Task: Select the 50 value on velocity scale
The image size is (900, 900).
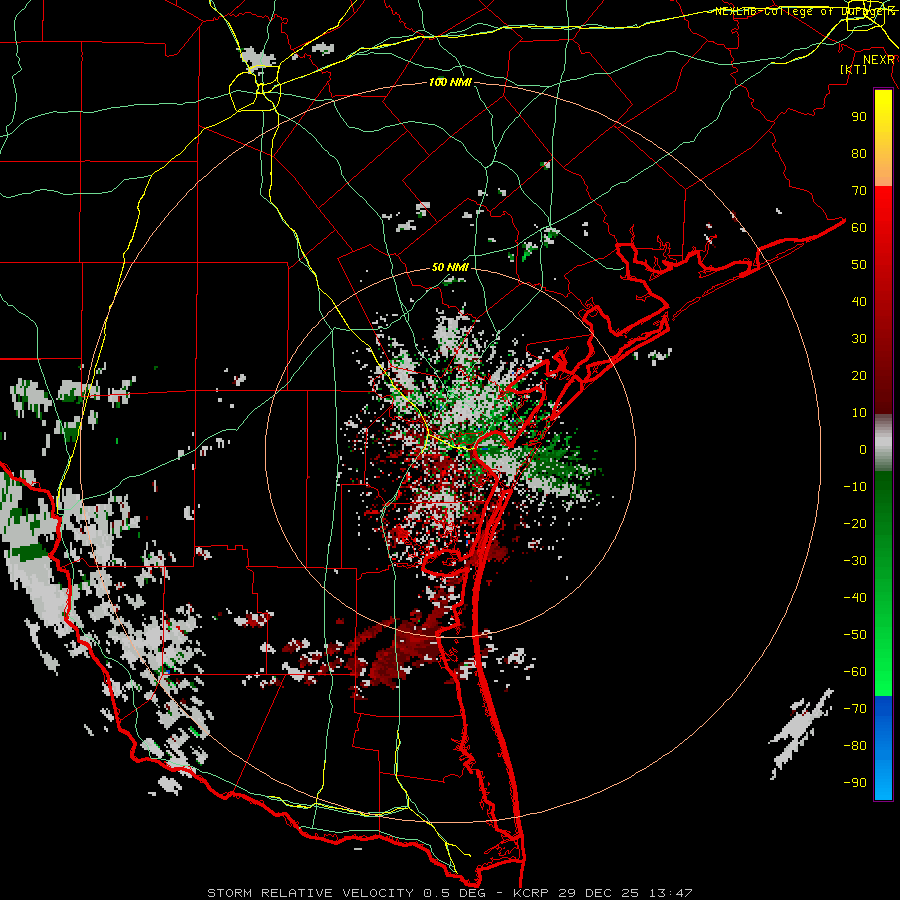Action: 859,265
